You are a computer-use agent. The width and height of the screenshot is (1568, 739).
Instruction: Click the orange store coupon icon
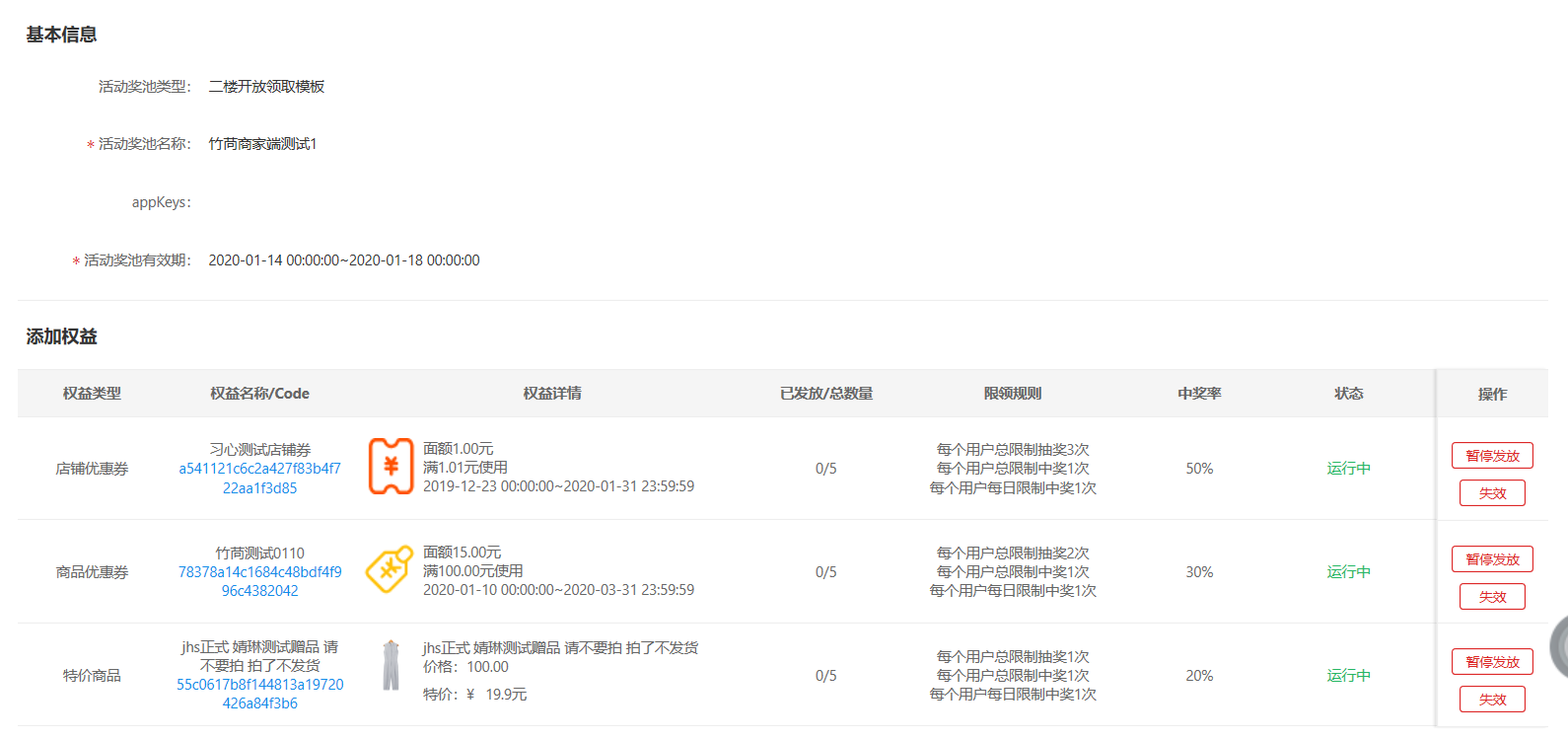(x=391, y=467)
